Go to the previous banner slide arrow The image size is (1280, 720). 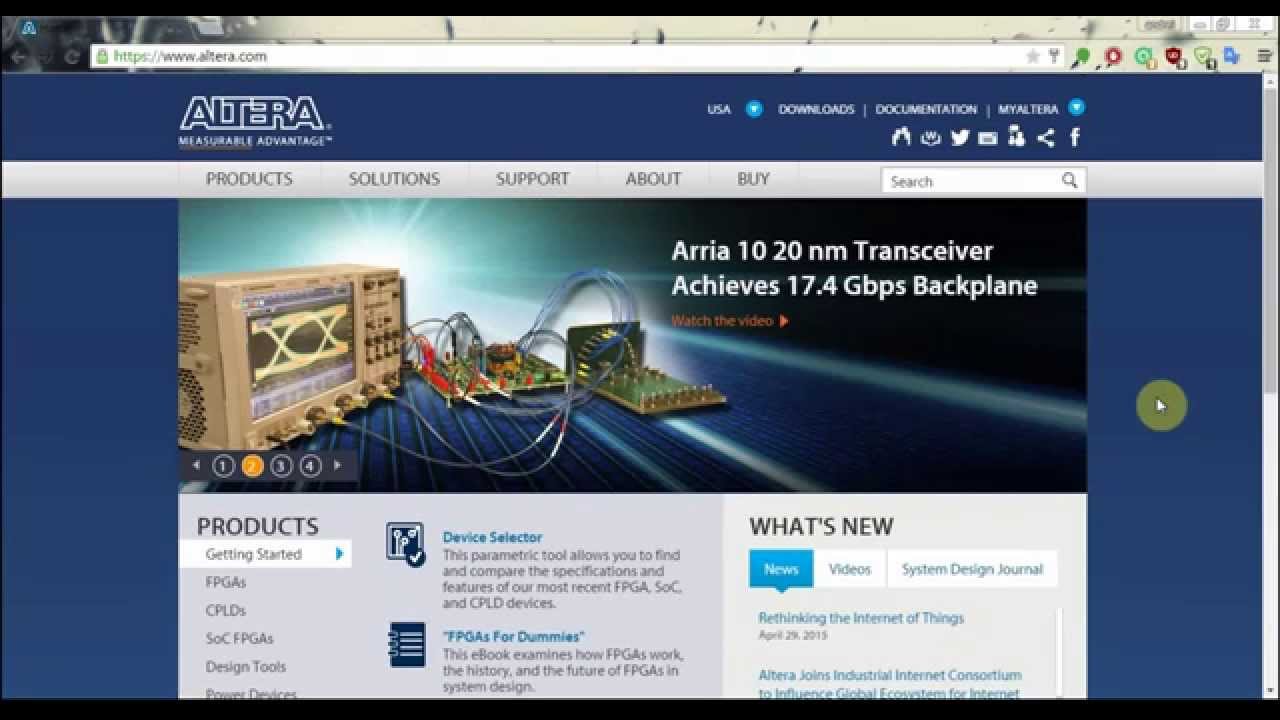point(196,465)
